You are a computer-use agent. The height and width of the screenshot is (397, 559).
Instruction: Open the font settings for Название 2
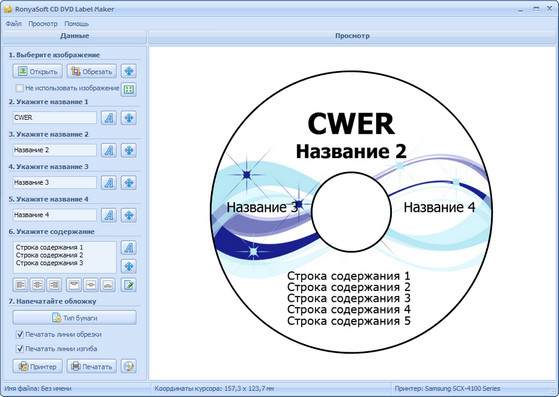(x=109, y=150)
